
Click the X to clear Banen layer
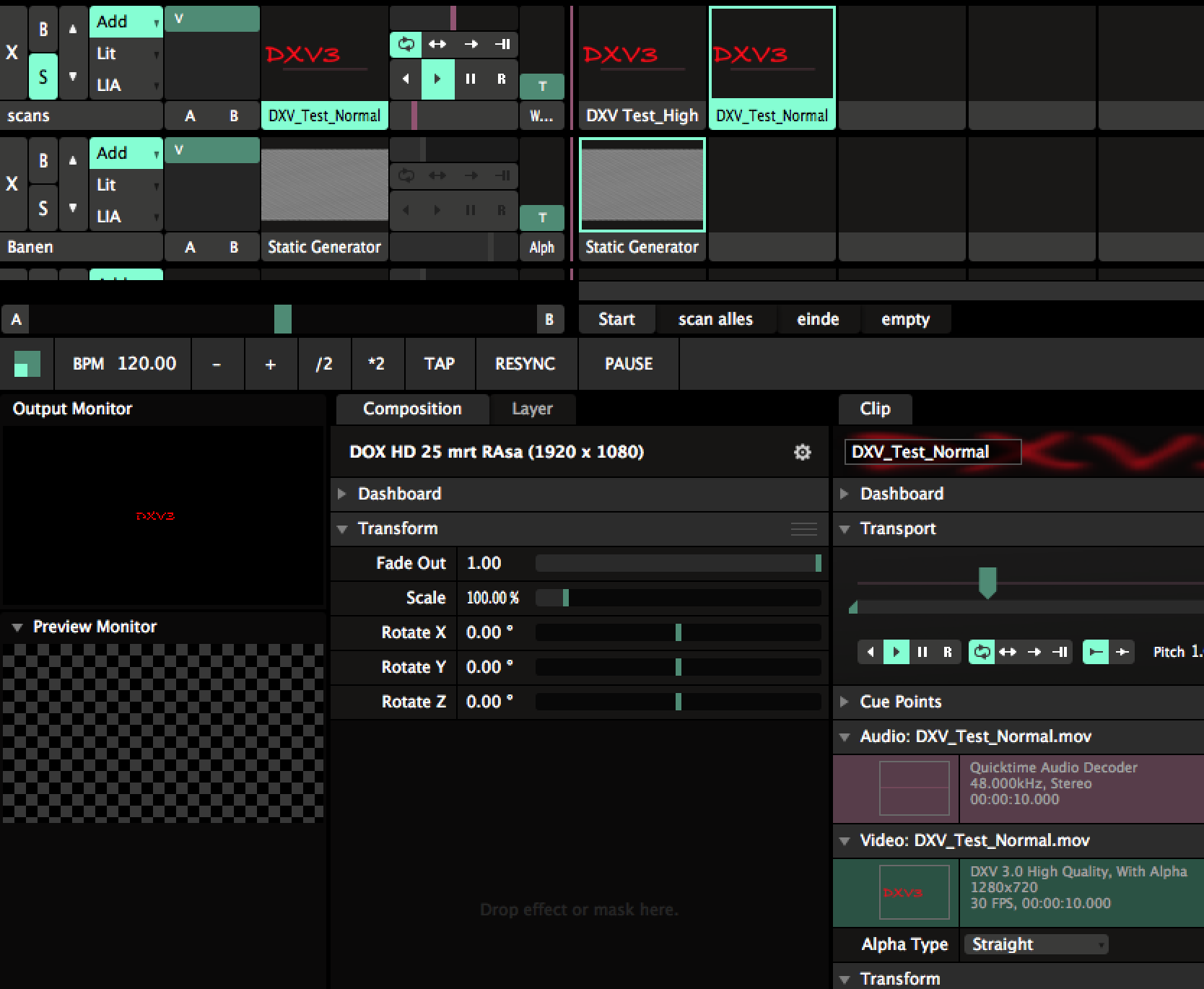(12, 184)
